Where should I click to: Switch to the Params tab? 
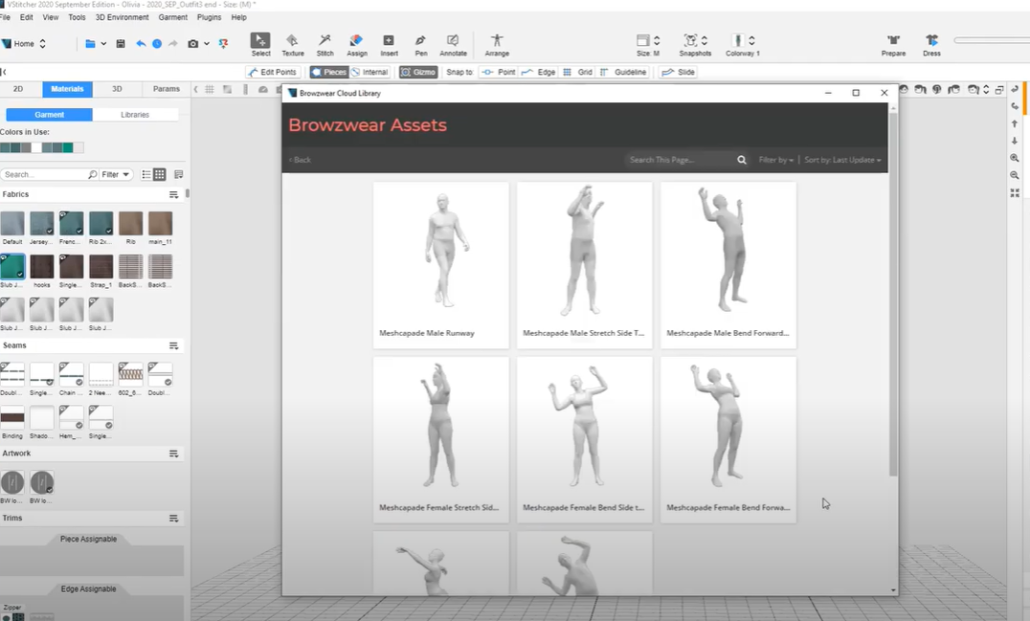pos(166,89)
